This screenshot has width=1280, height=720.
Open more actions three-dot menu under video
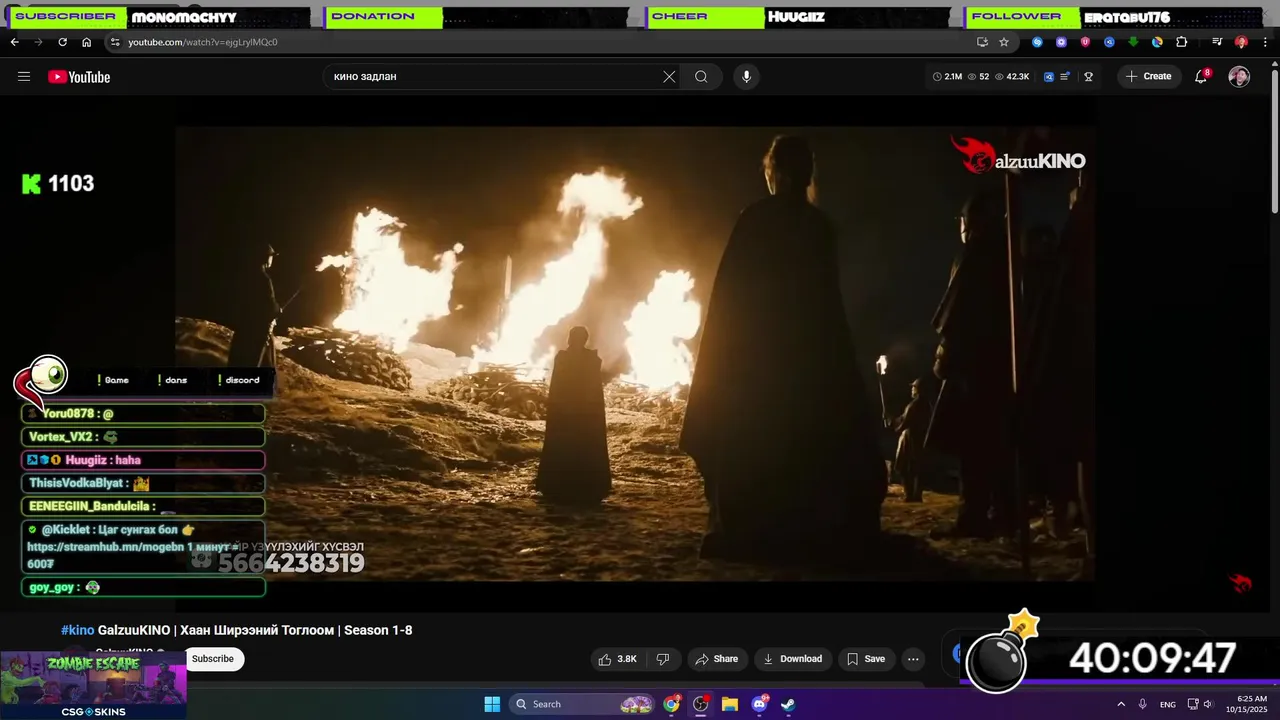(x=913, y=659)
